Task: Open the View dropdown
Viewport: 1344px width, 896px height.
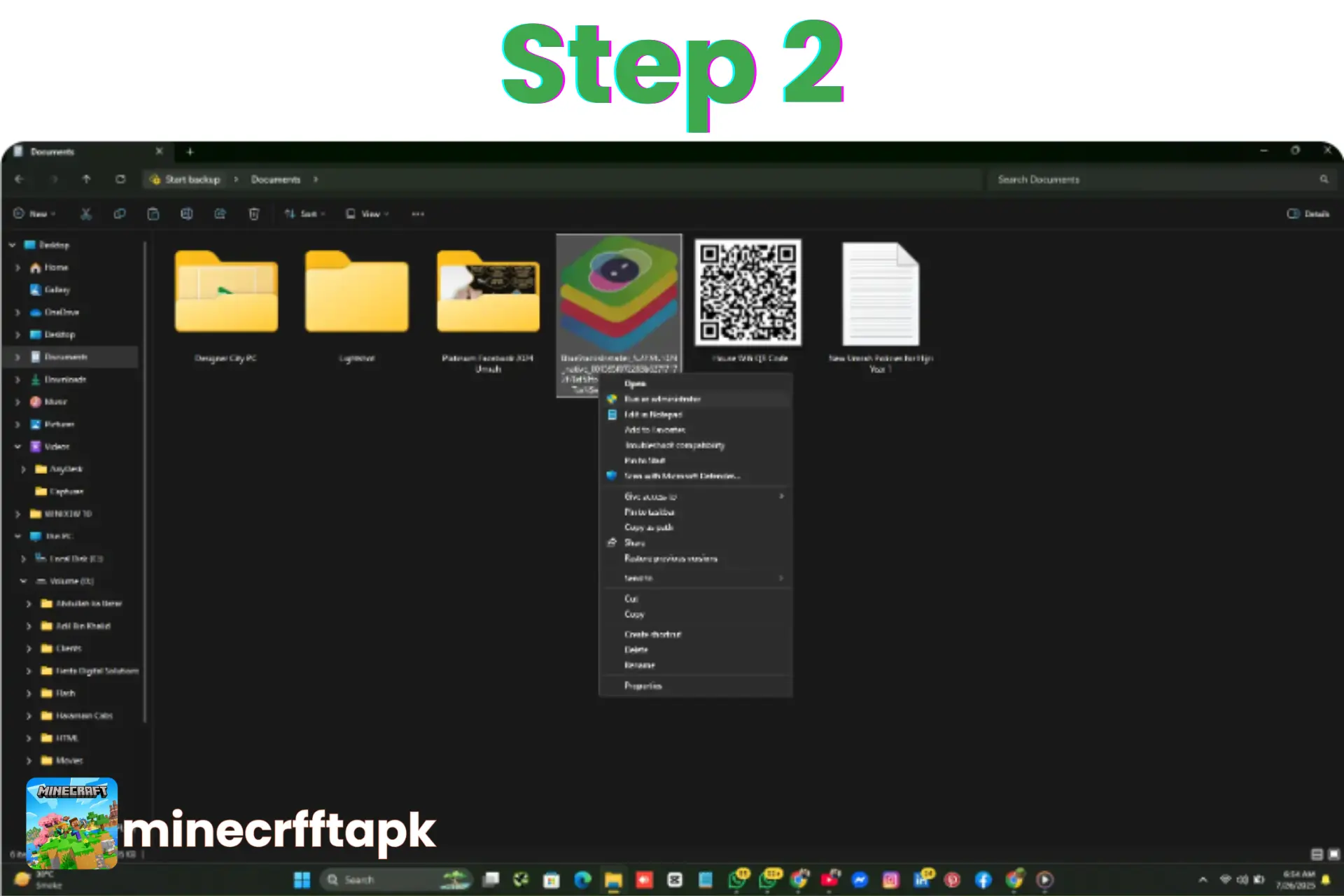Action: (367, 213)
